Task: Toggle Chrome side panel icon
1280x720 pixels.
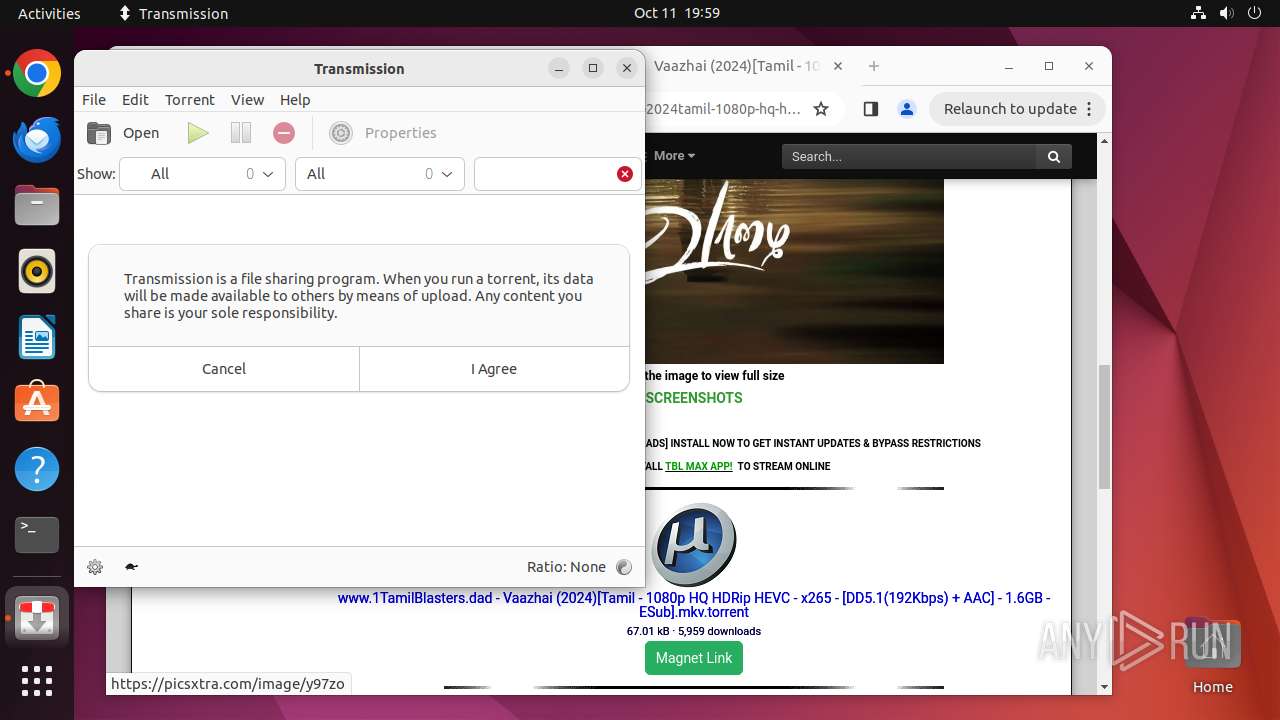Action: pyautogui.click(x=871, y=109)
